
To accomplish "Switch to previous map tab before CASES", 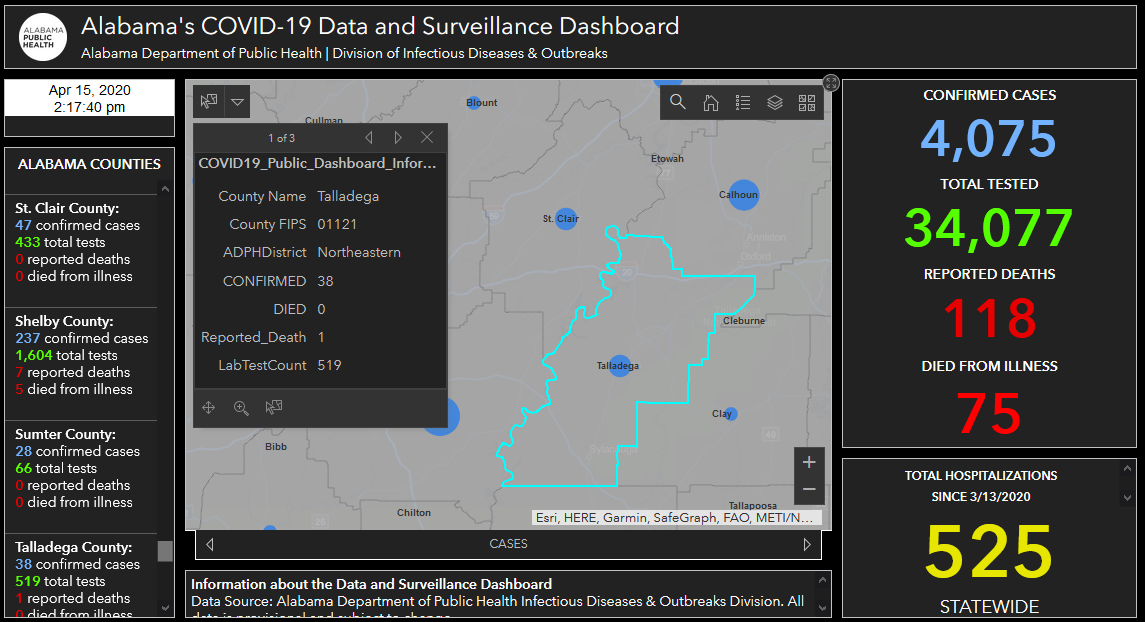I will point(210,545).
